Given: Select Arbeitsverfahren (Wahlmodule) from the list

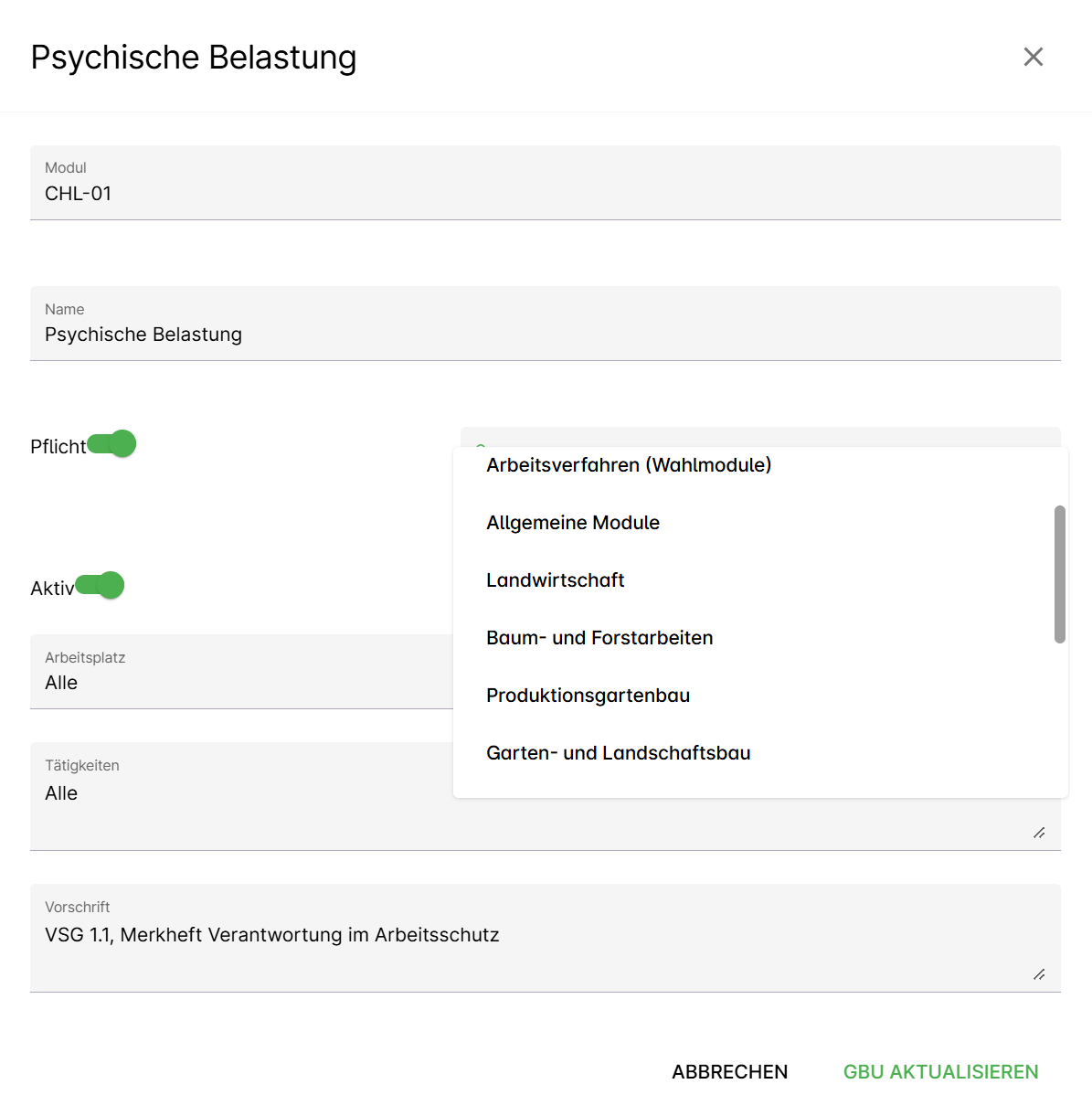Looking at the screenshot, I should (x=629, y=465).
